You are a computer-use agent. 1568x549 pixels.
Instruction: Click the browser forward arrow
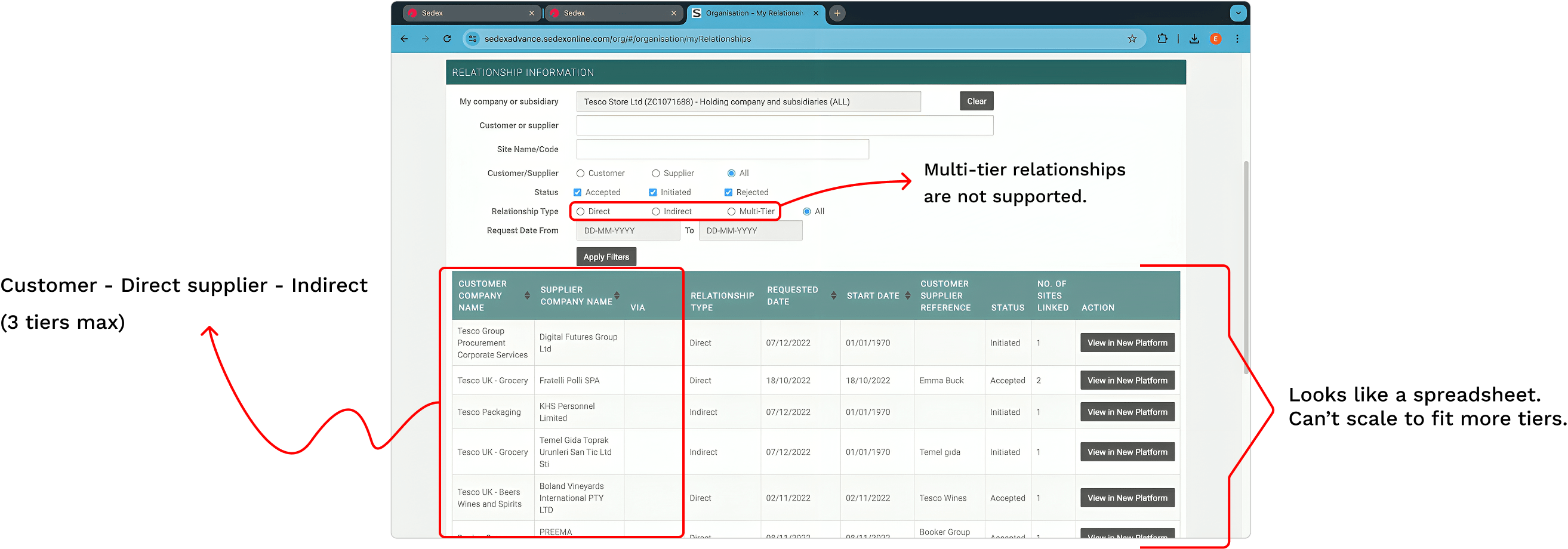[426, 39]
